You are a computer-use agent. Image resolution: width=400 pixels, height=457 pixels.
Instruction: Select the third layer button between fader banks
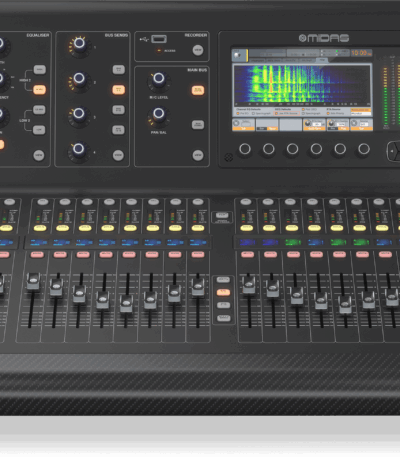click(x=223, y=305)
